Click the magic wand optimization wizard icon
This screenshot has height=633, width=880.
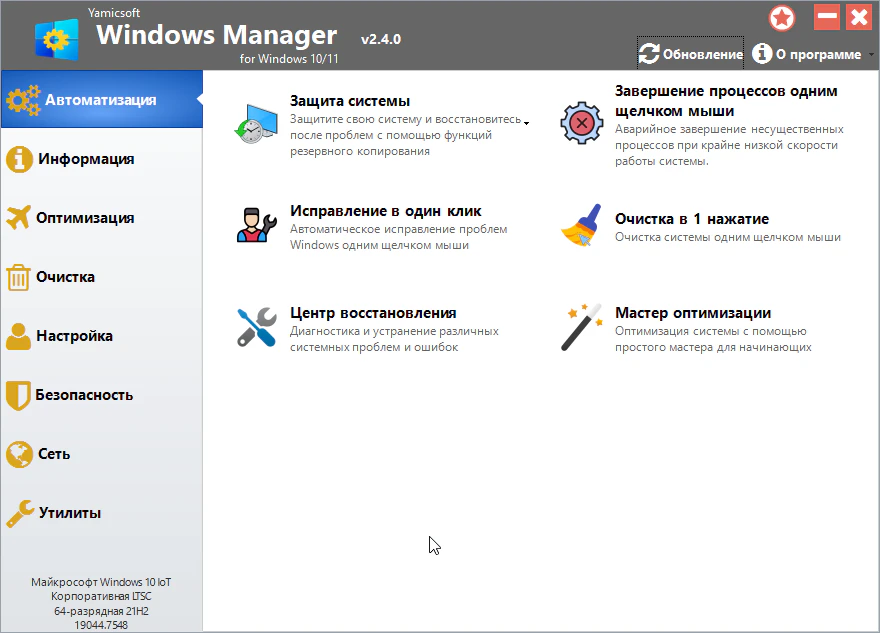(581, 327)
